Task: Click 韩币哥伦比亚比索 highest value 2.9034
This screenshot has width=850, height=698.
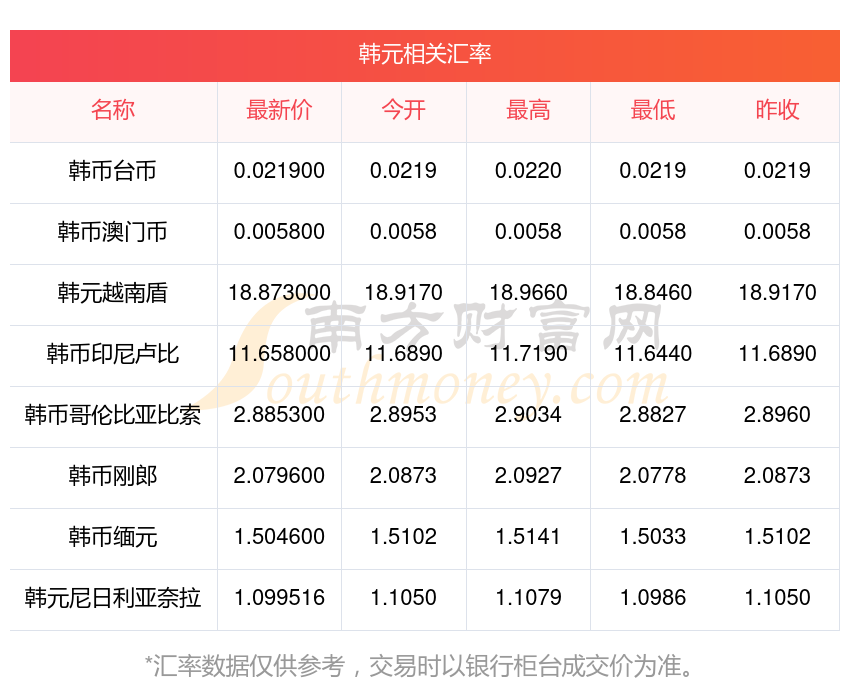Action: click(528, 415)
